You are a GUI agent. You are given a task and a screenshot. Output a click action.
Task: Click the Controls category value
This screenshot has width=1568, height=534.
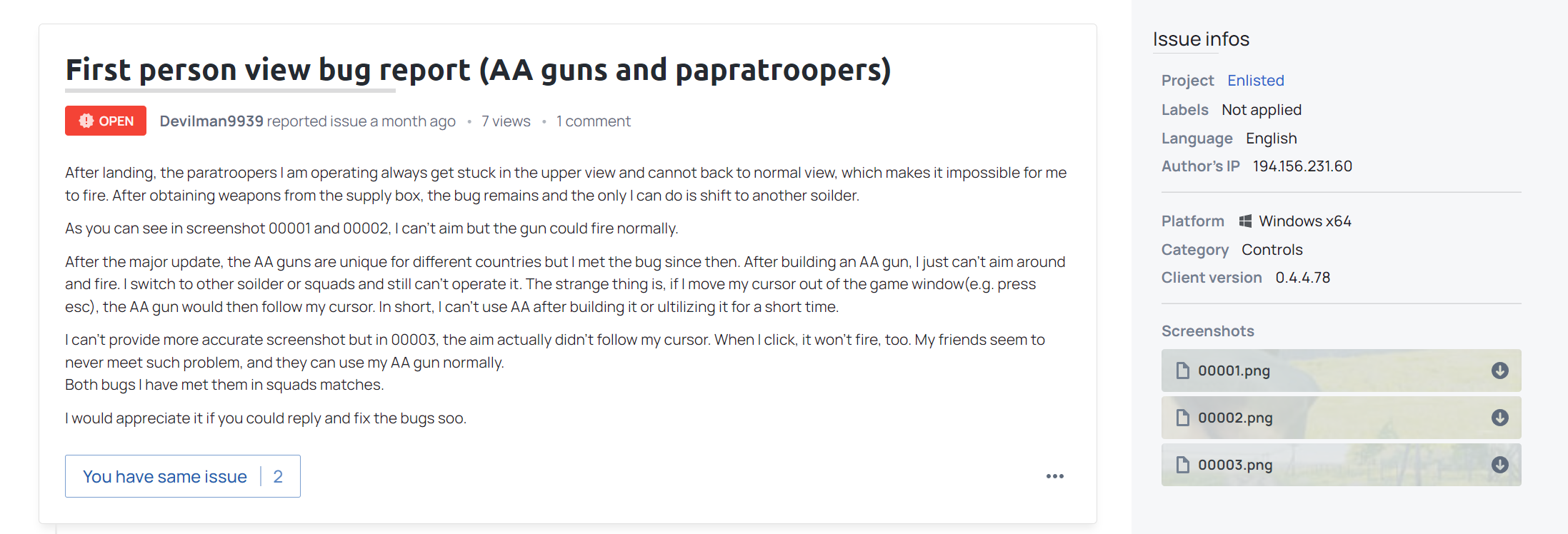tap(1272, 250)
